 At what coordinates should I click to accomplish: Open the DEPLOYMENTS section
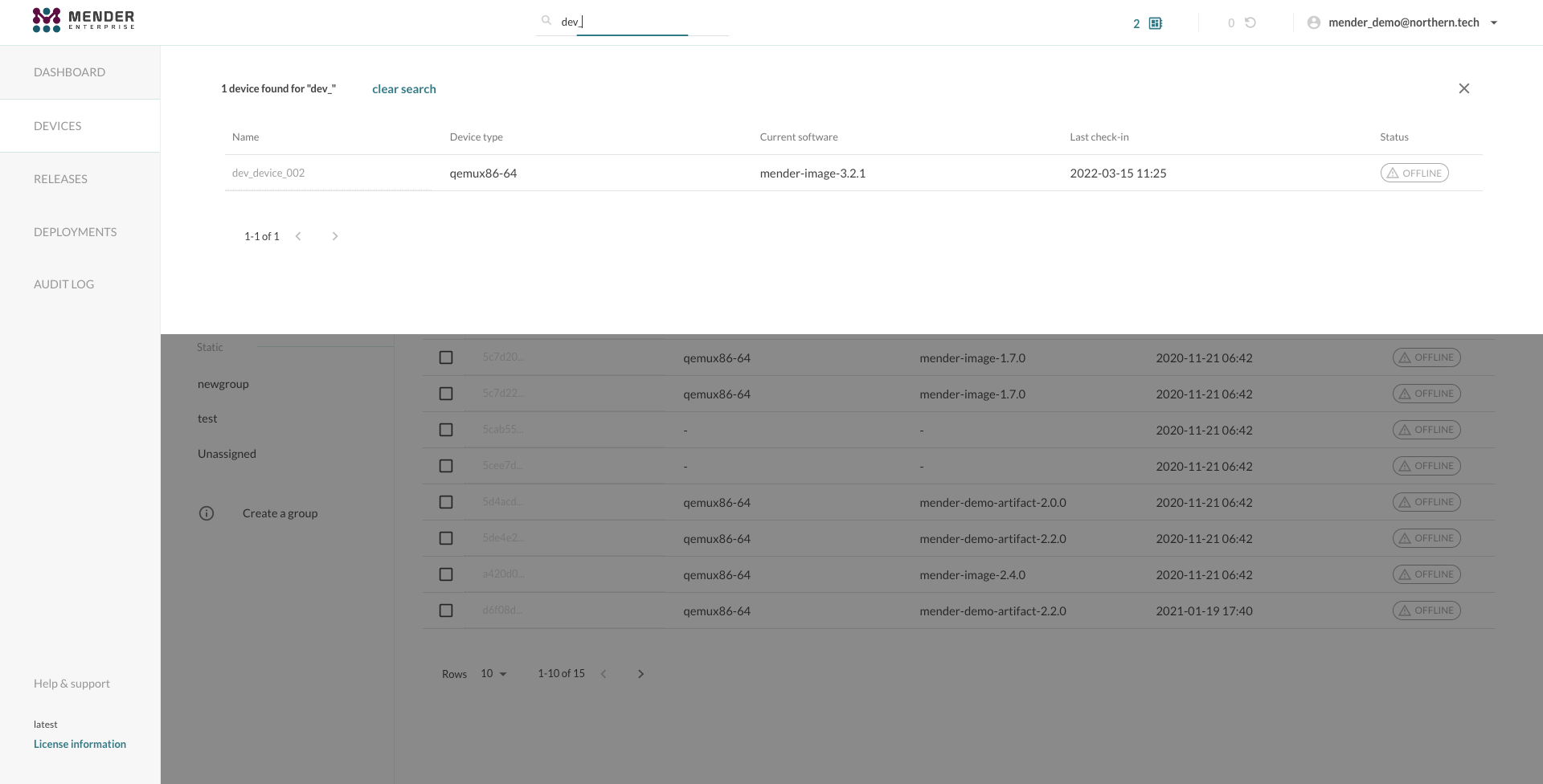(75, 231)
